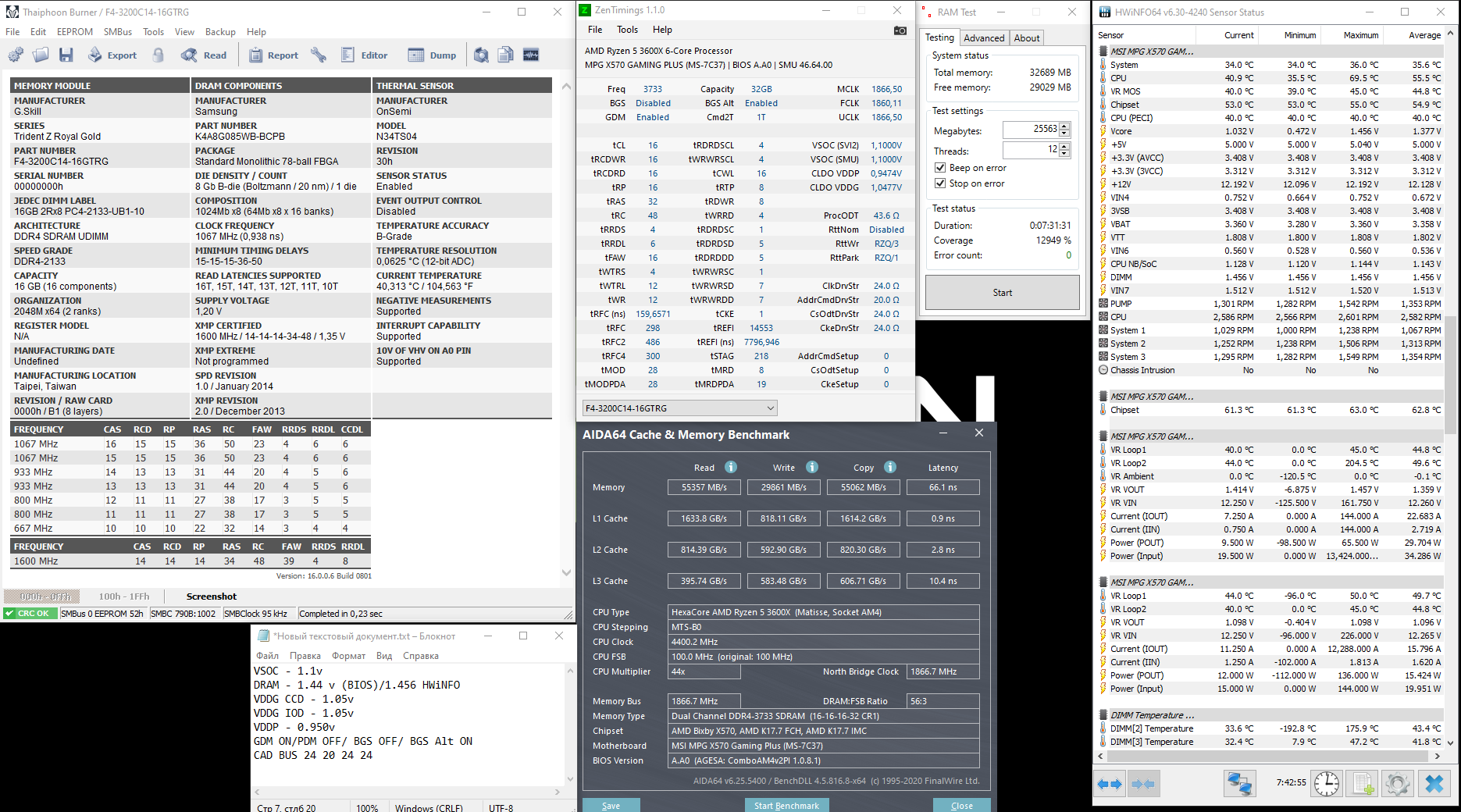
Task: Click the Threads input field in RAM Test
Action: [x=1031, y=150]
